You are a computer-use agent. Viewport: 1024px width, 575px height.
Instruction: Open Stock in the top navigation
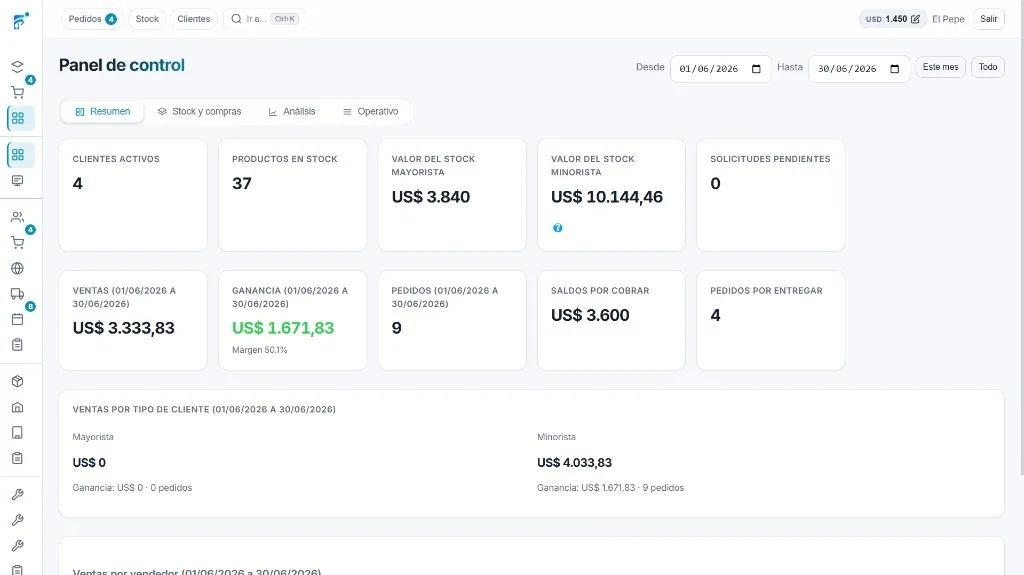point(147,19)
